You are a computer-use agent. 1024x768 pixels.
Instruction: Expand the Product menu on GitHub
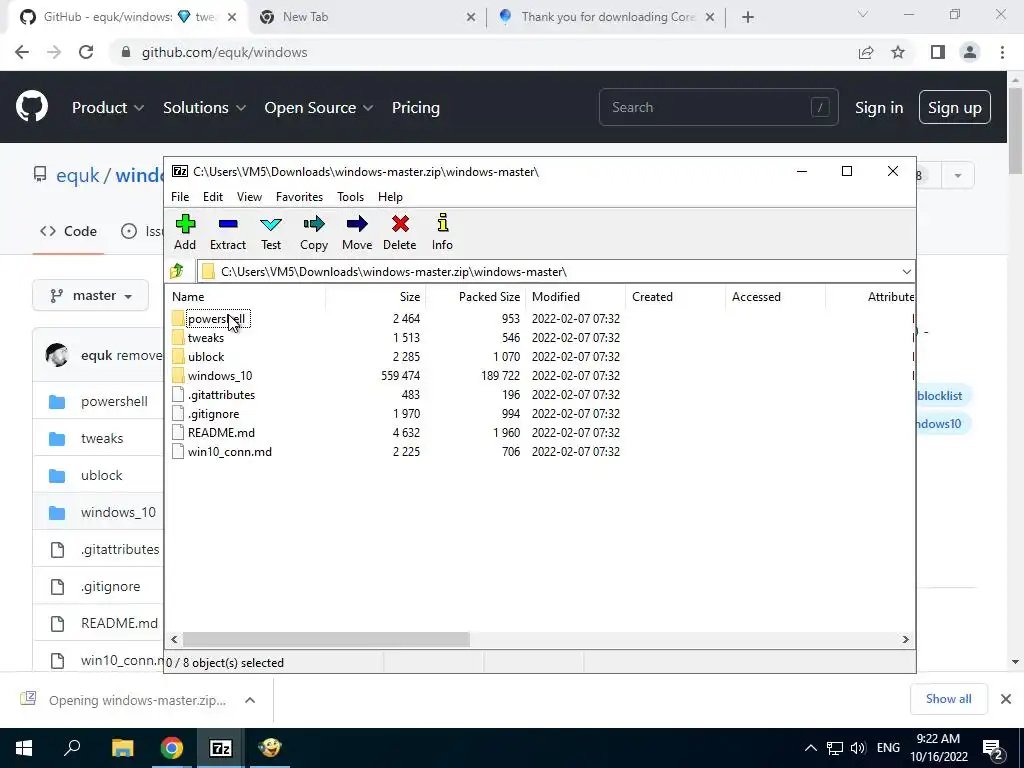coord(108,107)
